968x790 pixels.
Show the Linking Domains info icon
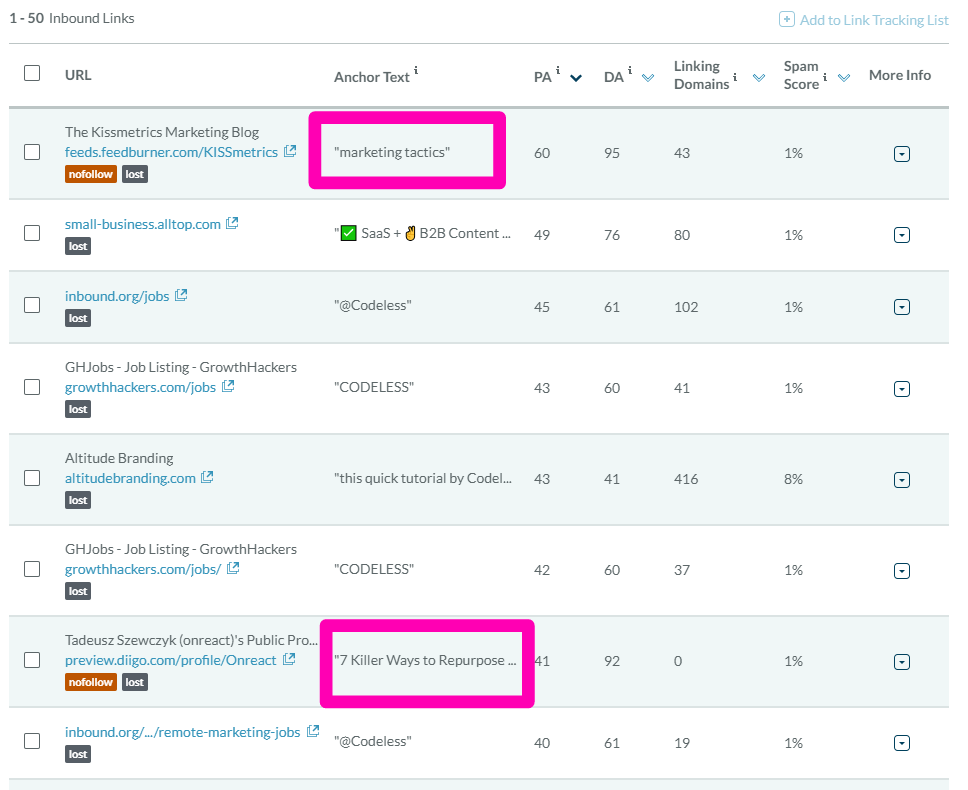click(x=735, y=77)
